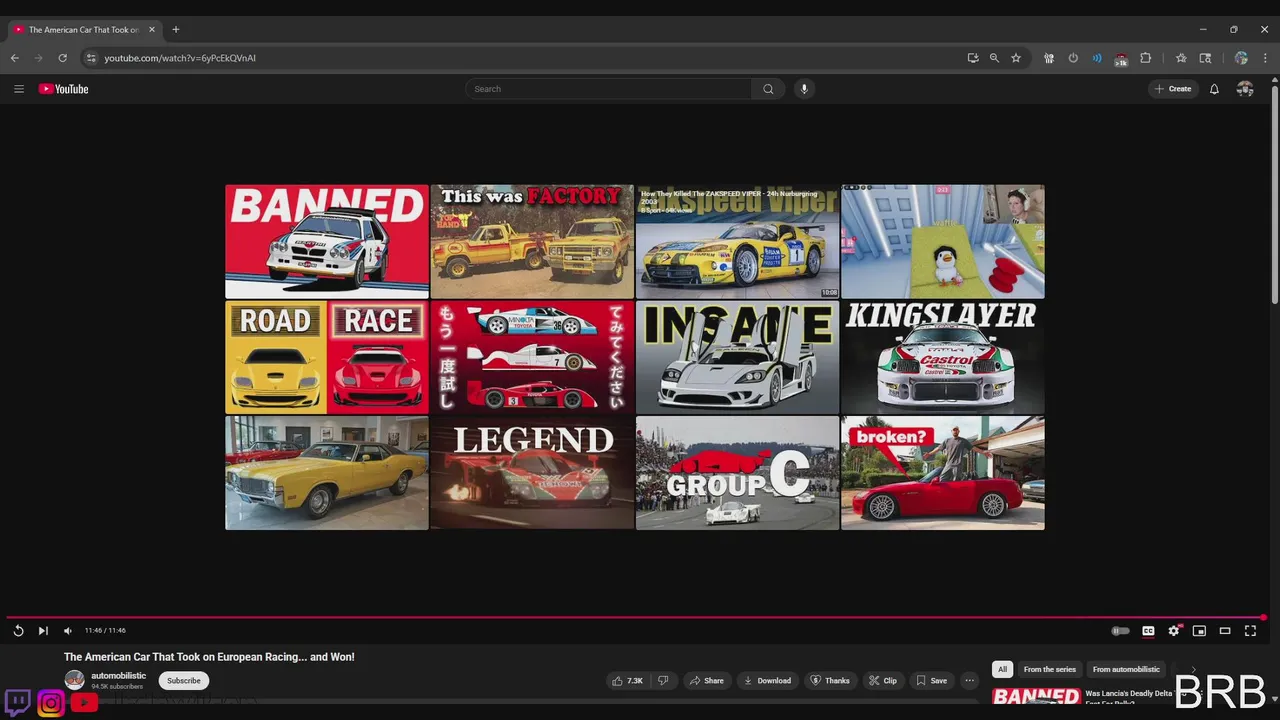Click the Clip button
Viewport: 1280px width, 720px height.
point(883,681)
